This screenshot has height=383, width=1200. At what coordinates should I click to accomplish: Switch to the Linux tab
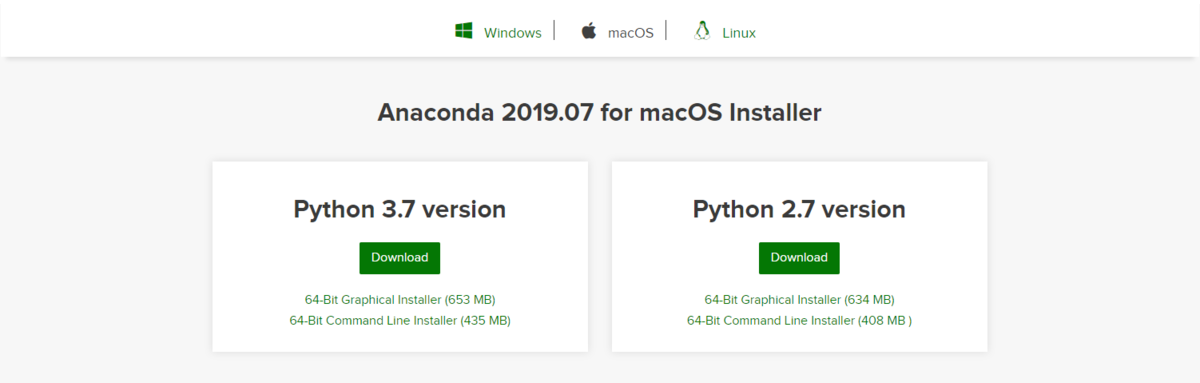pyautogui.click(x=739, y=32)
